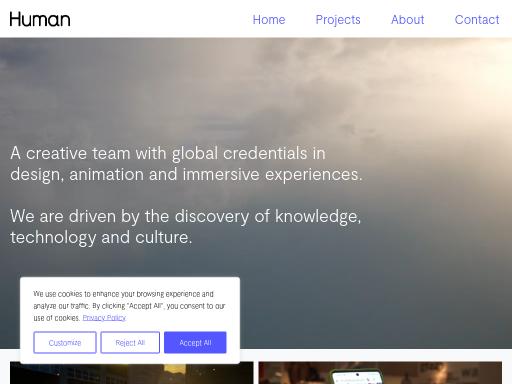The height and width of the screenshot is (384, 512).
Task: Reject all cookies
Action: 130,342
